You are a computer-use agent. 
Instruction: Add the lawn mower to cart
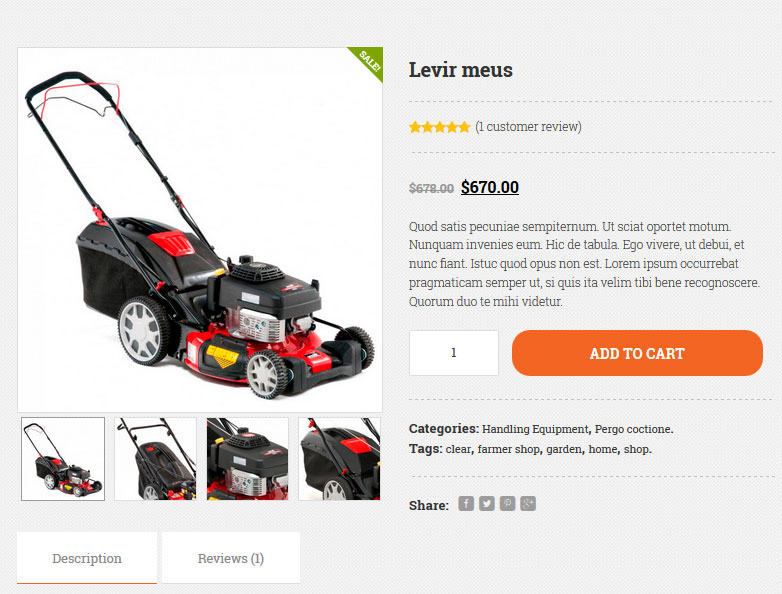click(x=637, y=353)
